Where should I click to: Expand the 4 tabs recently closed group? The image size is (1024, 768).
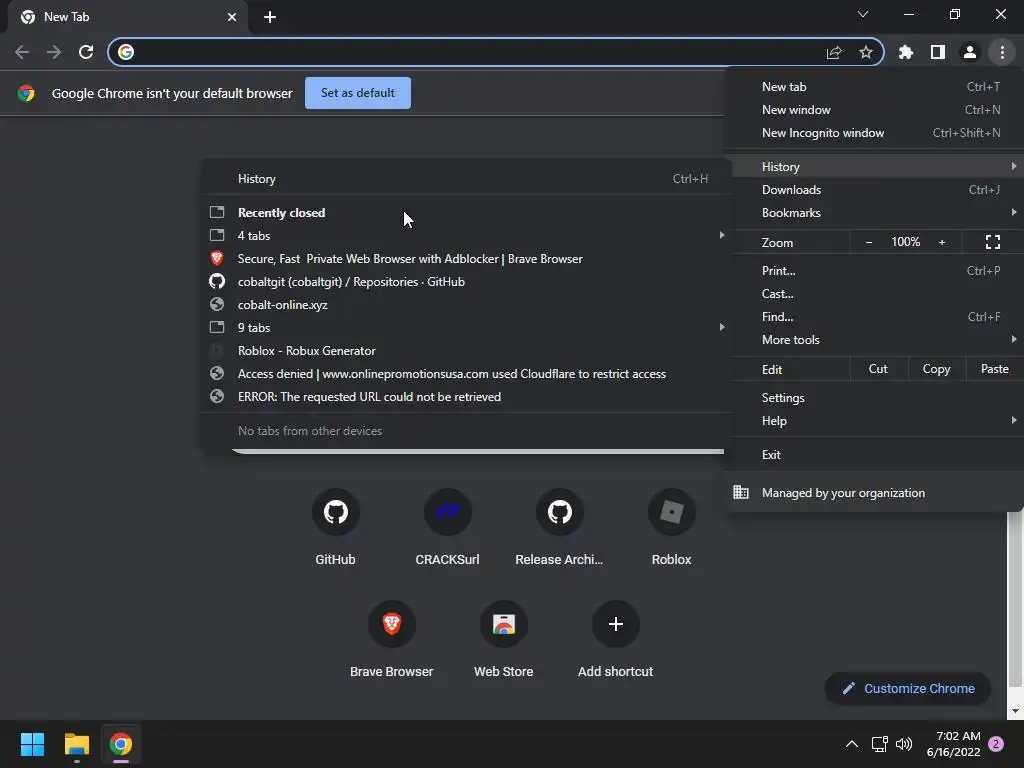[x=466, y=236]
